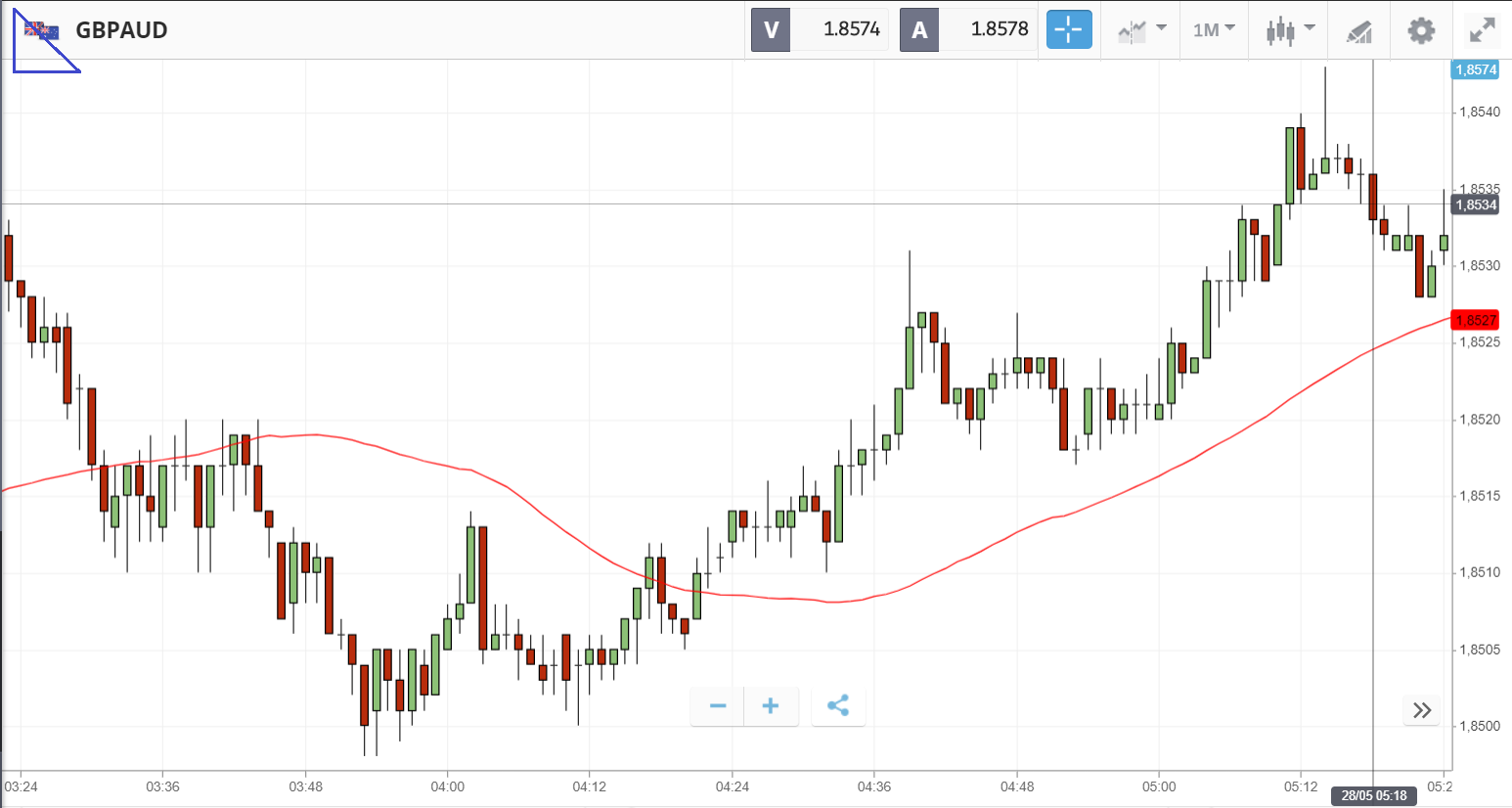Click the red 1,8527 moving average label
1512x808 pixels.
(1475, 320)
